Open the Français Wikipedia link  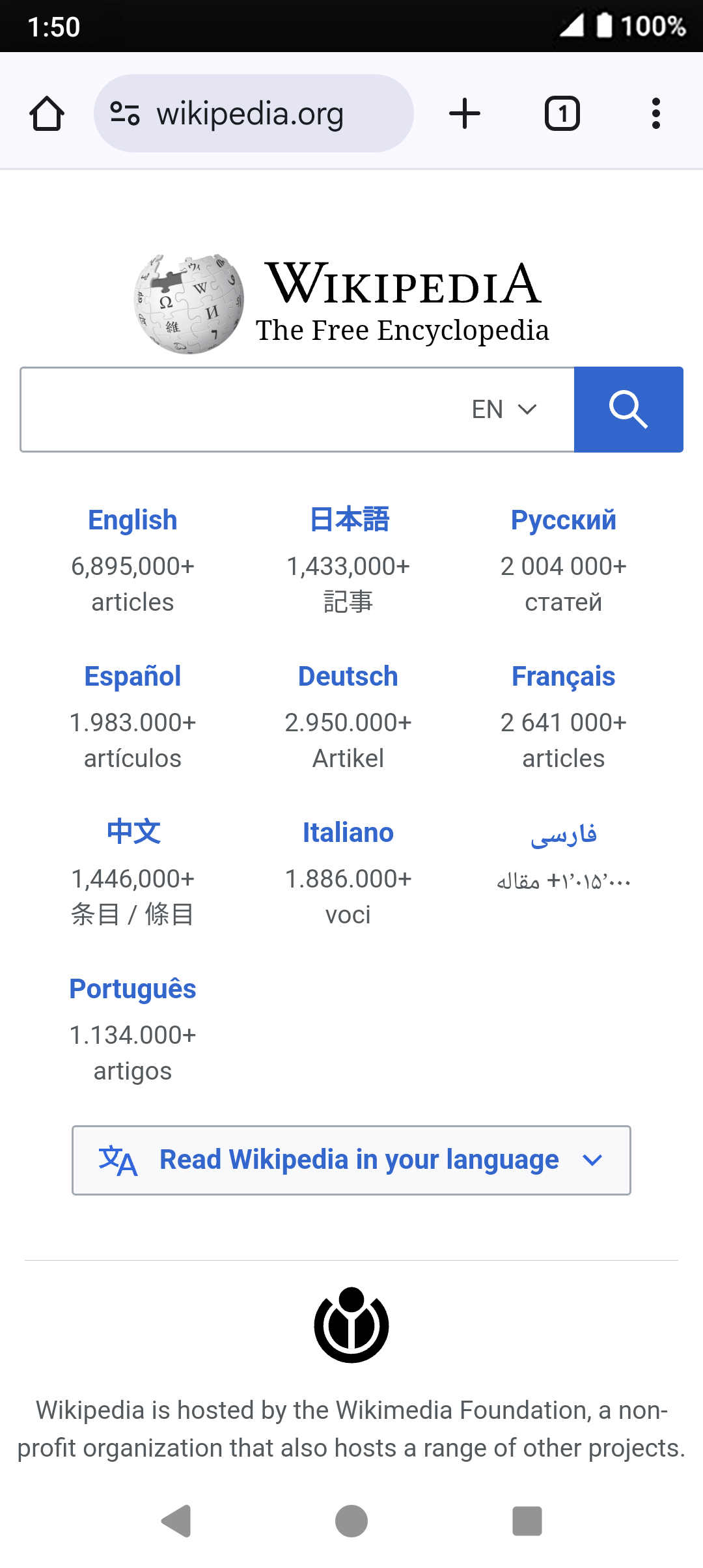coord(564,677)
